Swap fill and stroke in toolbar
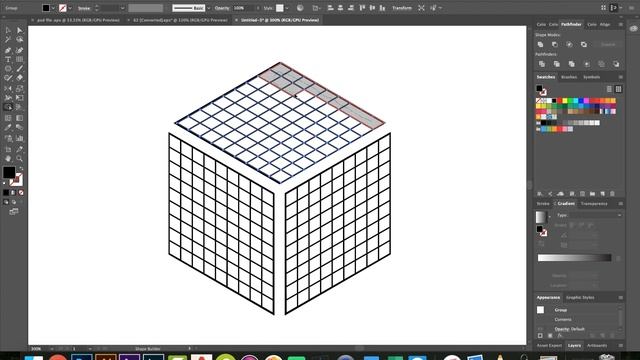 [21, 168]
